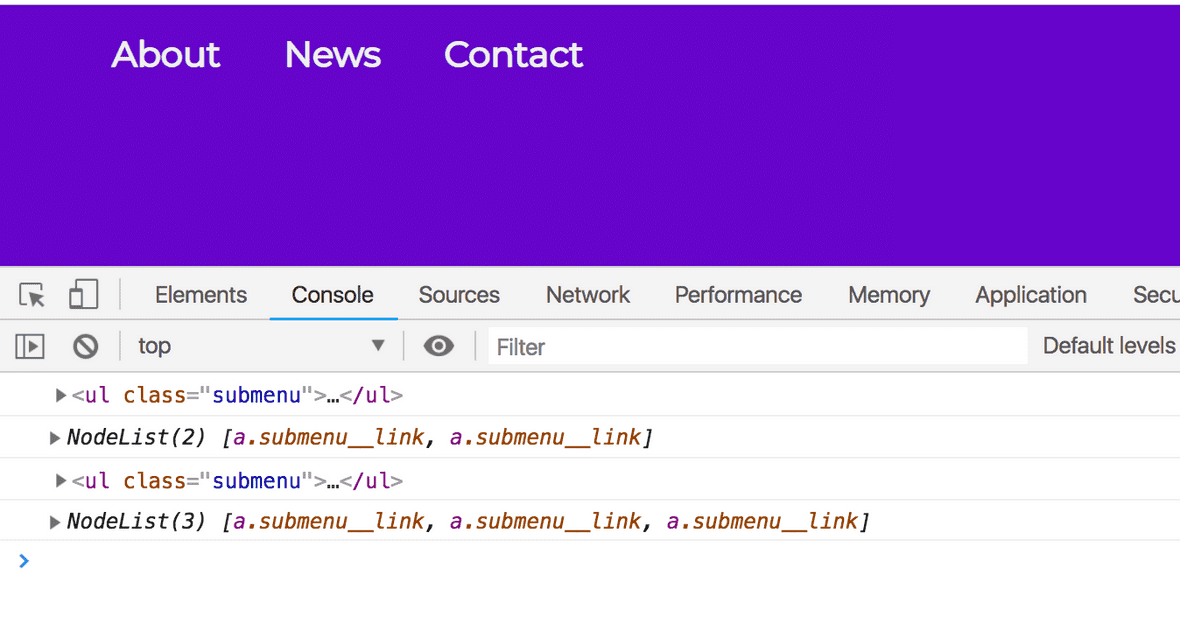This screenshot has width=1180, height=637.
Task: Activate the inspect element picker icon
Action: (32, 294)
